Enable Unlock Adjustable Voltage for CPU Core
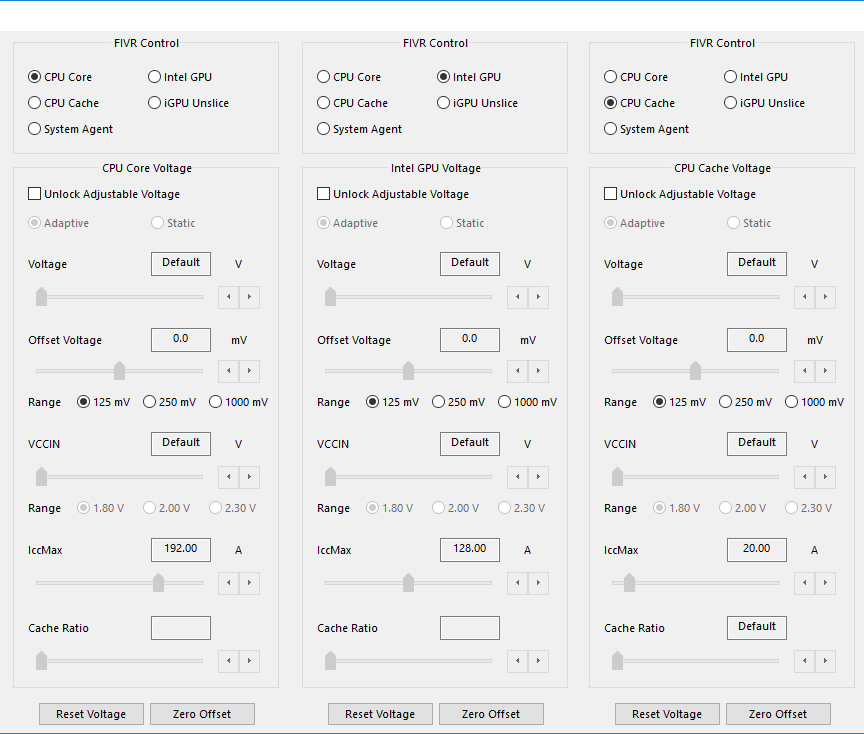The height and width of the screenshot is (734, 864). 35,194
